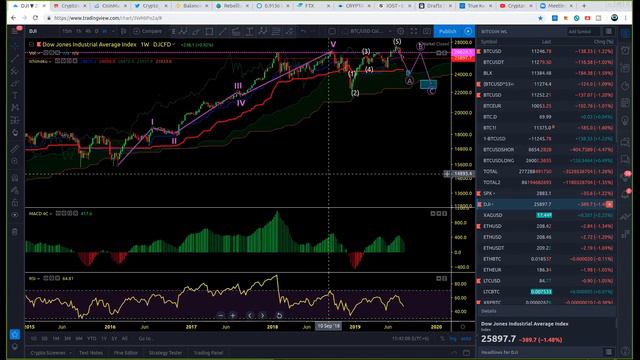640x360 pixels.
Task: Zoom in chart with plus button
Action: (x=233, y=316)
